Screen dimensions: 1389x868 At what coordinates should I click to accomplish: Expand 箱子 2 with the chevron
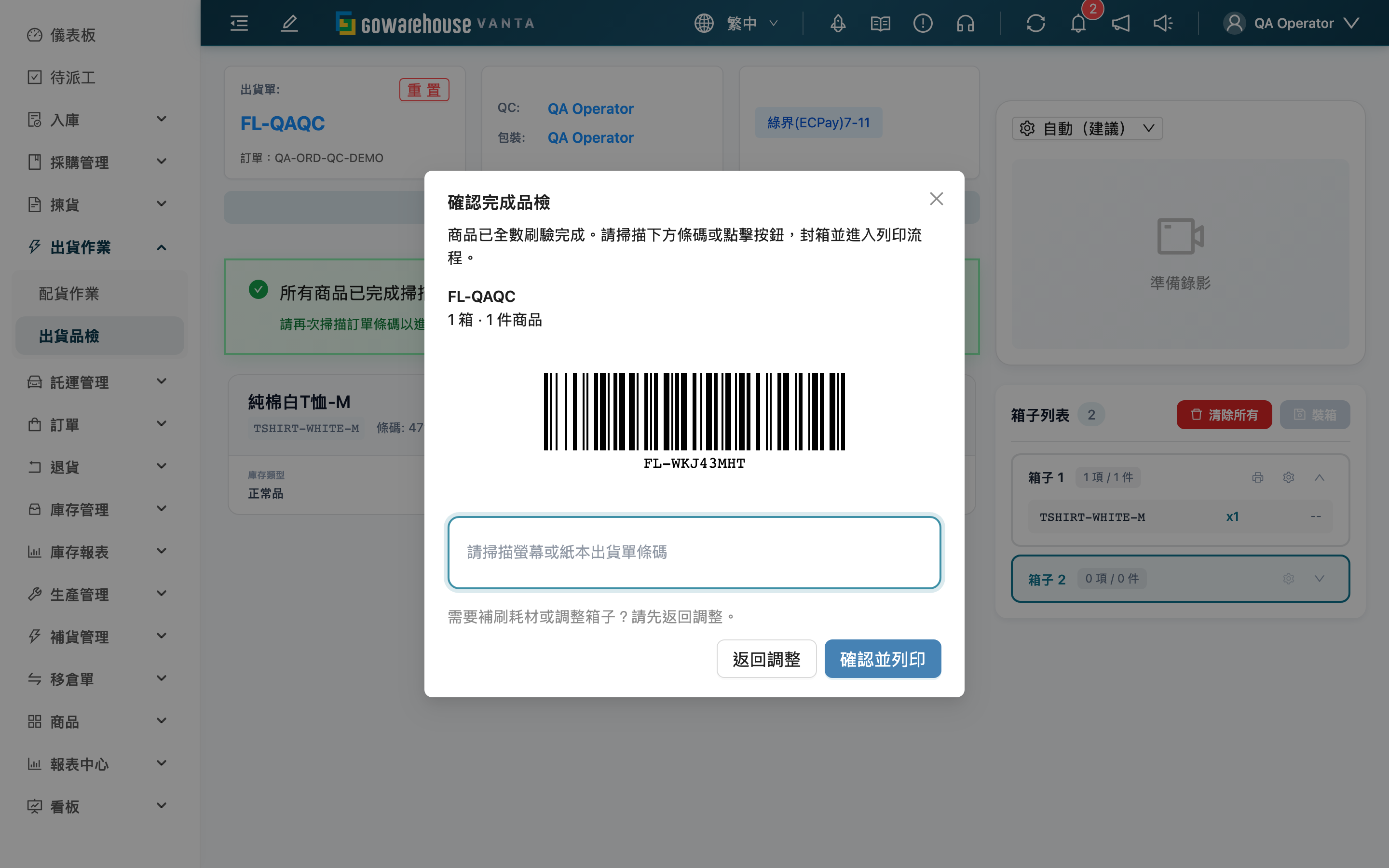point(1320,579)
